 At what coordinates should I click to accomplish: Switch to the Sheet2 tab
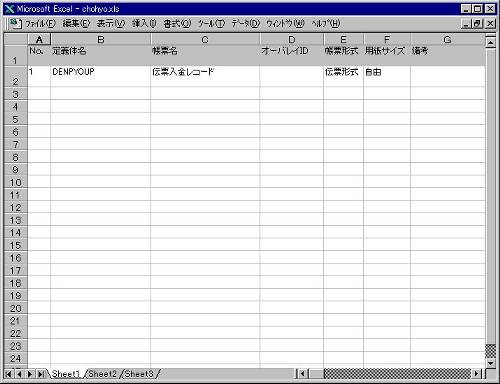pos(102,374)
